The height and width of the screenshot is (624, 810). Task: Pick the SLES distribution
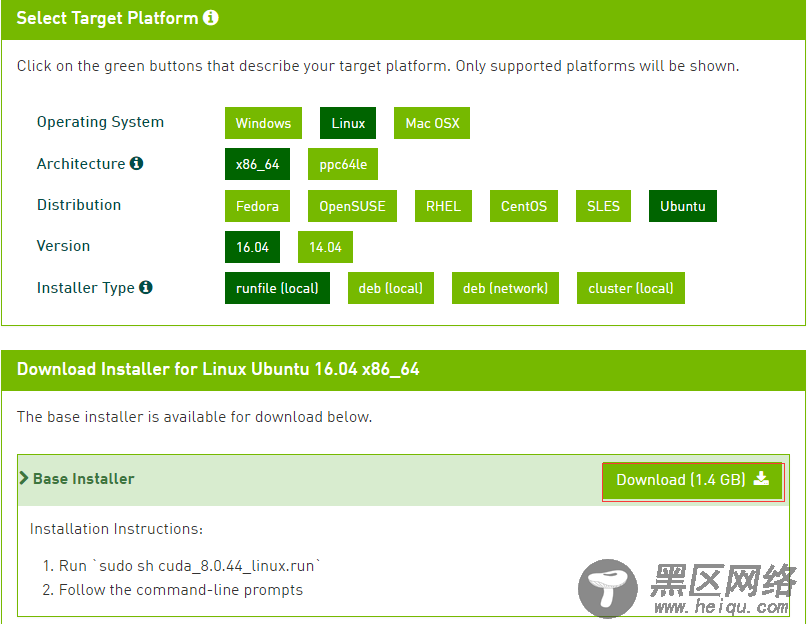coord(603,206)
